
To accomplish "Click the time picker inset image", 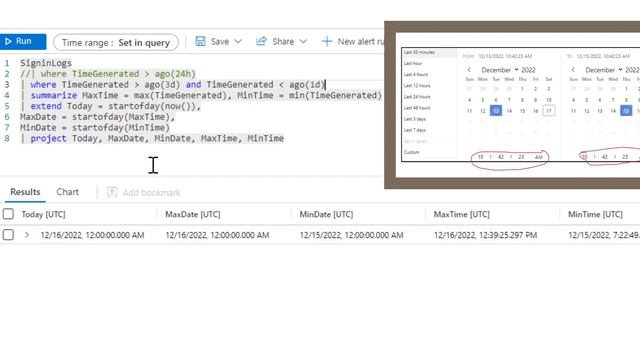I will (512, 105).
